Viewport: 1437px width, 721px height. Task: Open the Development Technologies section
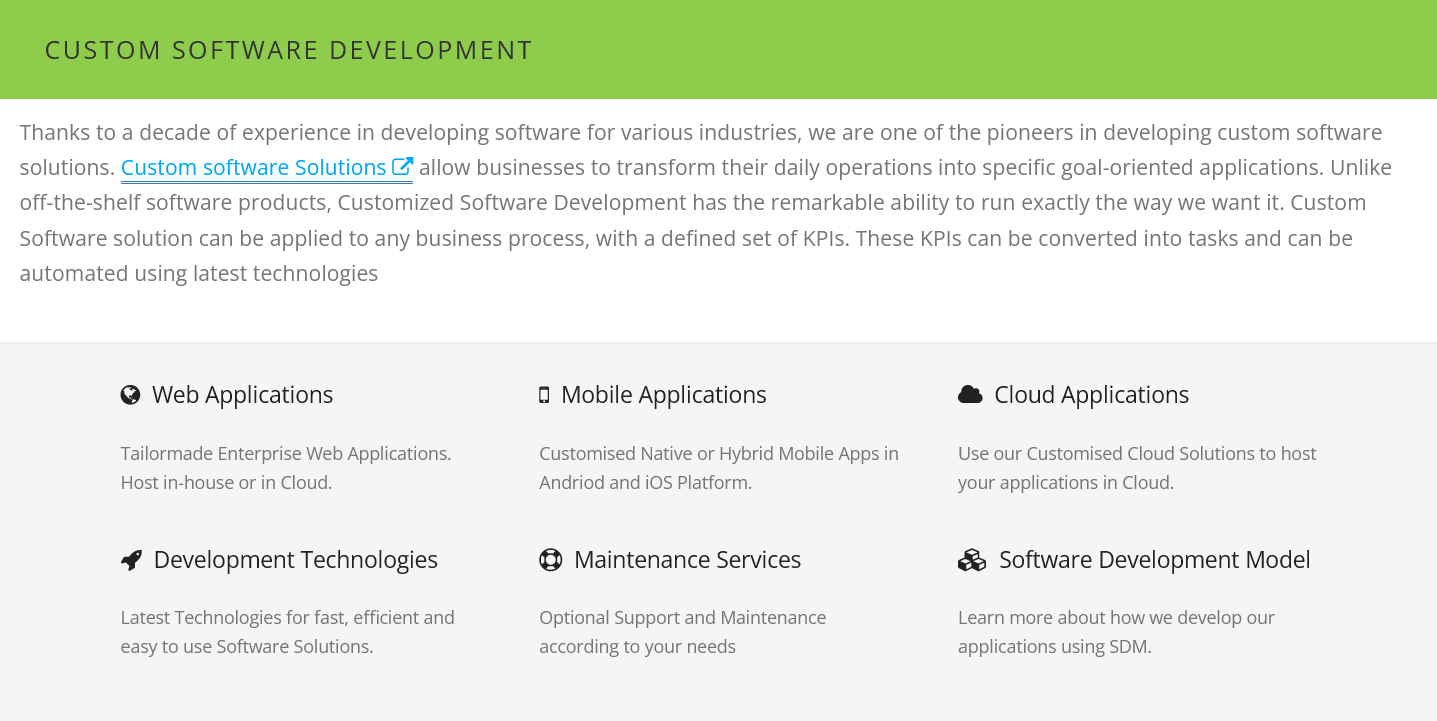click(295, 559)
